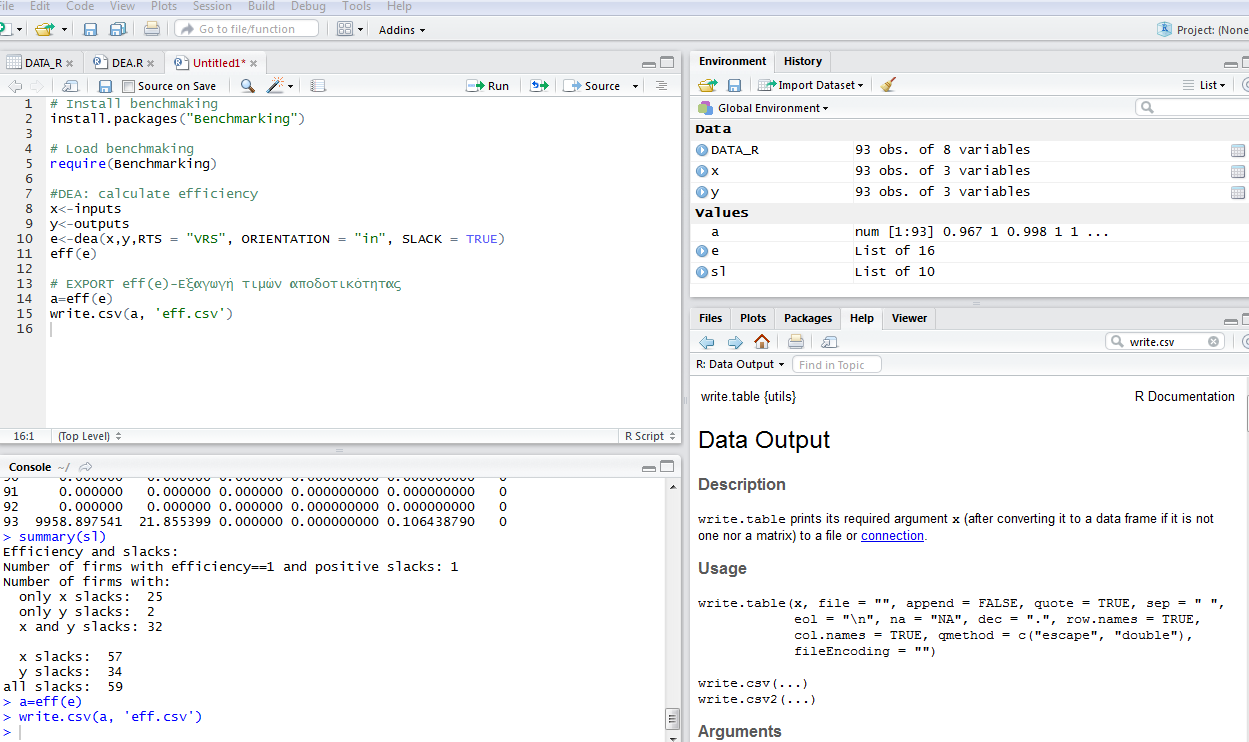Go to the Help home page
Screen dimensions: 1249x742
(762, 342)
